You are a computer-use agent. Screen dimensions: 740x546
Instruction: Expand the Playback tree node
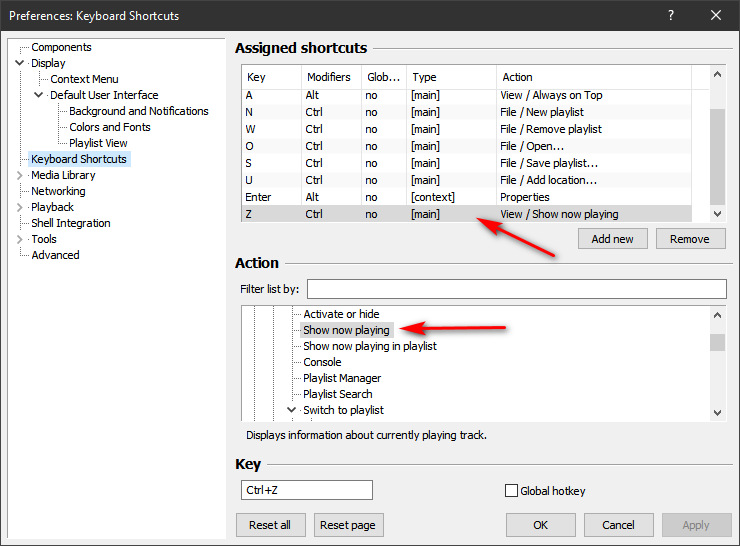(20, 207)
